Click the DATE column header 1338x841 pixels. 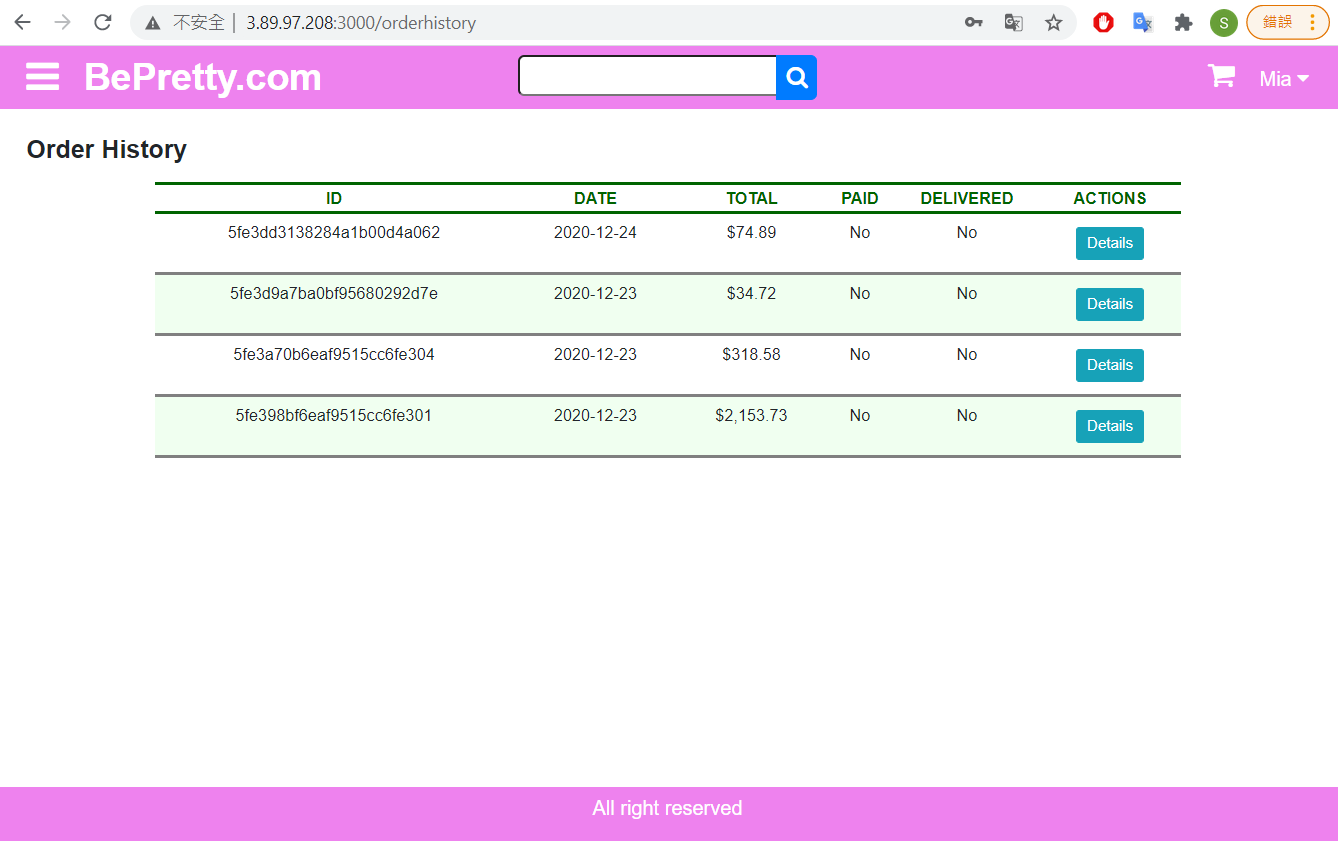(x=595, y=198)
